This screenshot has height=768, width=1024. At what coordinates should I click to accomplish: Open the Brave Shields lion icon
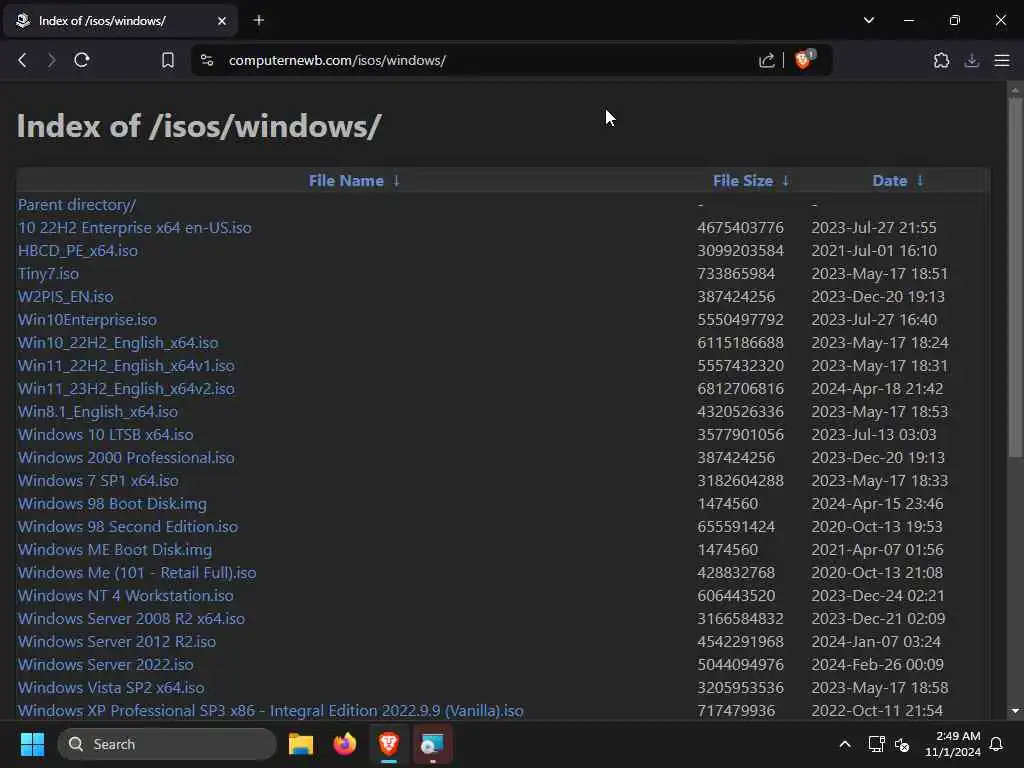tap(804, 59)
